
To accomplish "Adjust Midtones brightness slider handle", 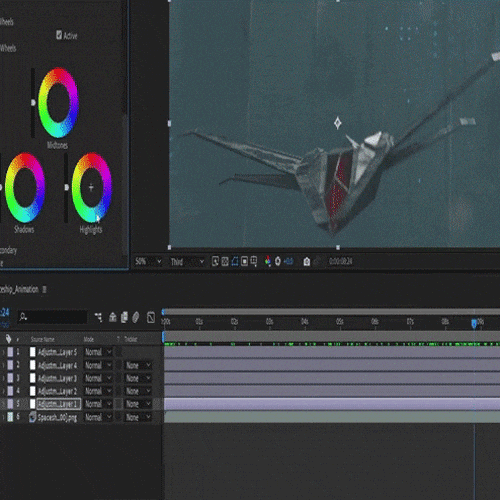I will pos(33,103).
